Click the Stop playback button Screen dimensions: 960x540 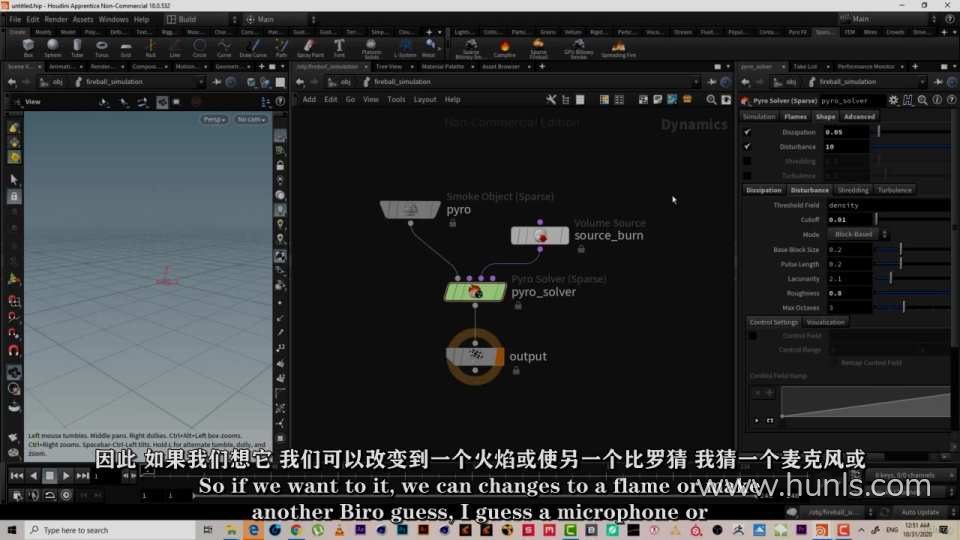pos(50,476)
